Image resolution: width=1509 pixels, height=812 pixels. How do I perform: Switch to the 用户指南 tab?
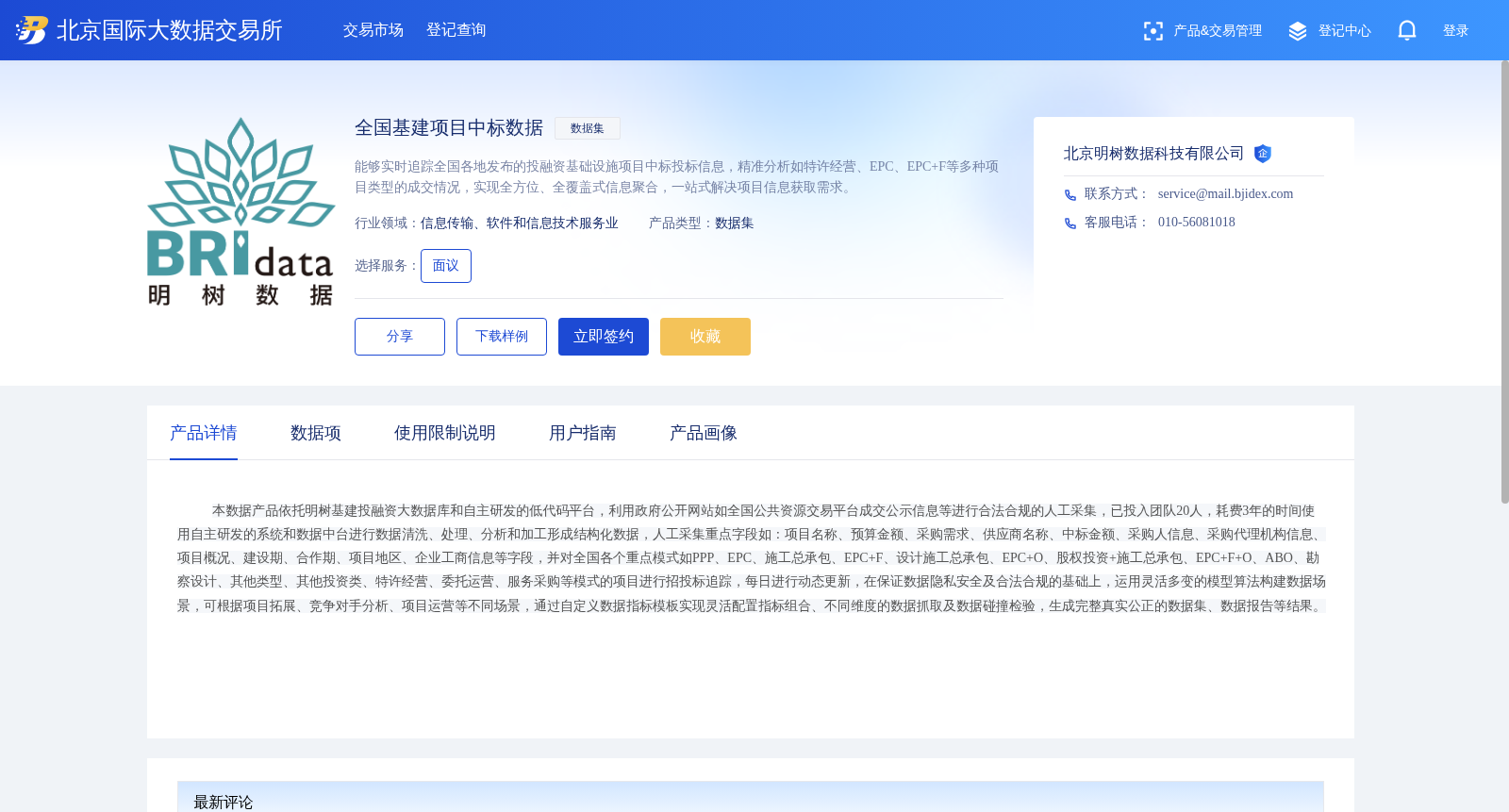(x=583, y=433)
